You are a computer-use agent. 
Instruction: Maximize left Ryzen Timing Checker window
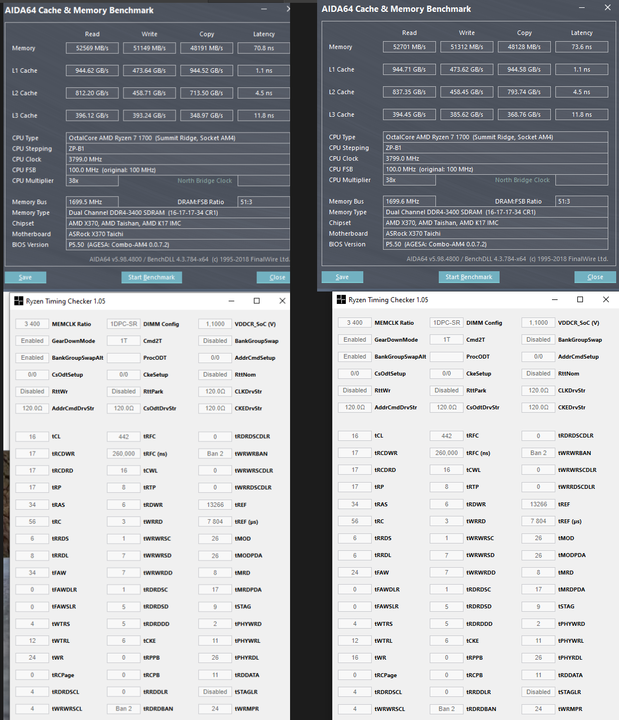point(257,301)
